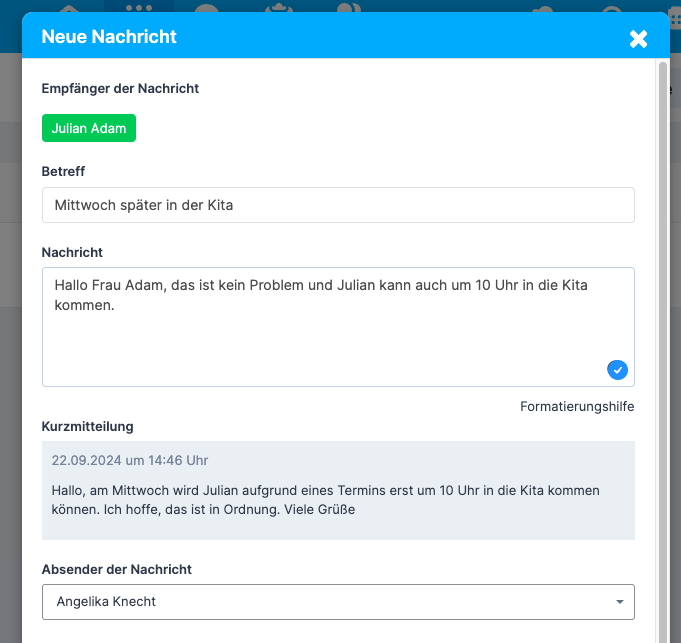Select the Julian Adam recipient tag
The image size is (681, 643).
tap(89, 128)
